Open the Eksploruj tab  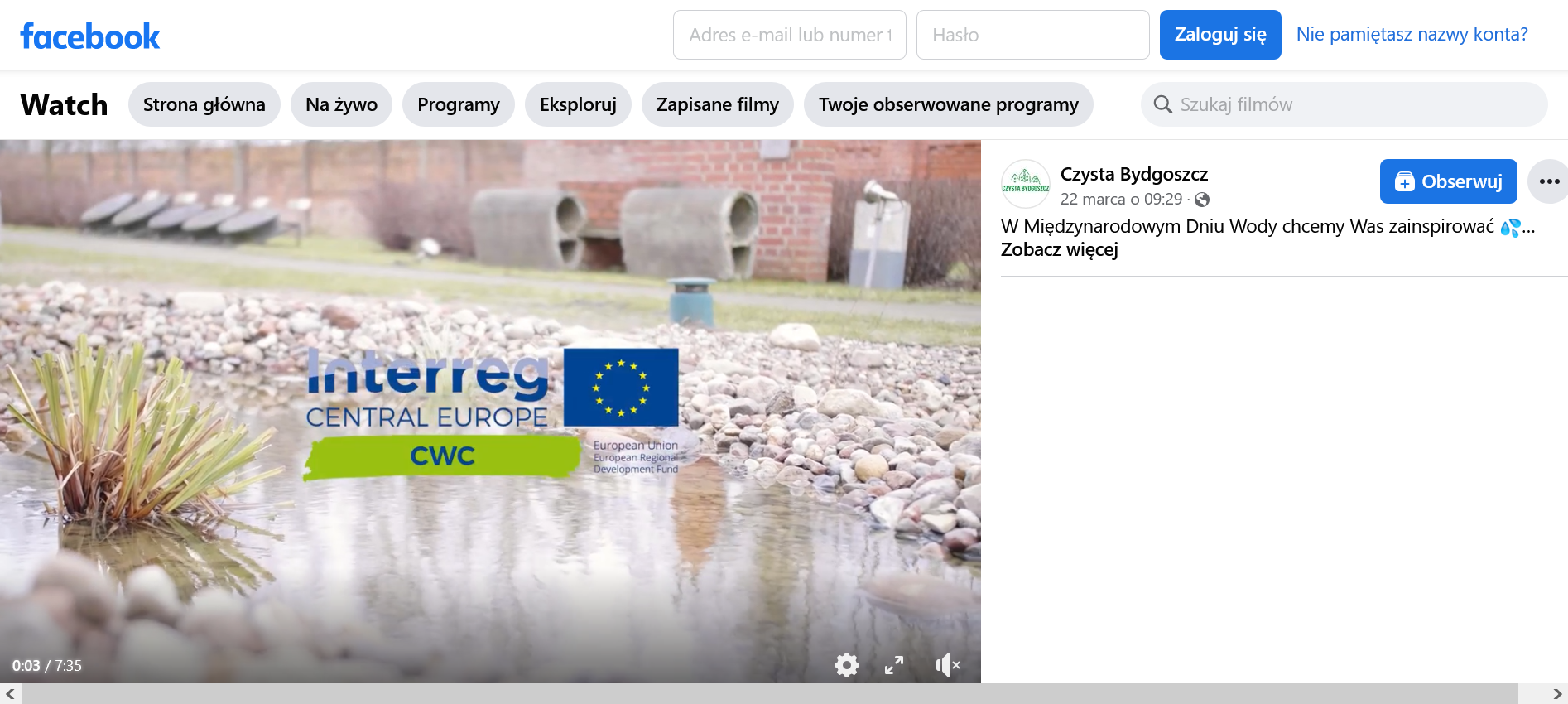click(x=578, y=104)
